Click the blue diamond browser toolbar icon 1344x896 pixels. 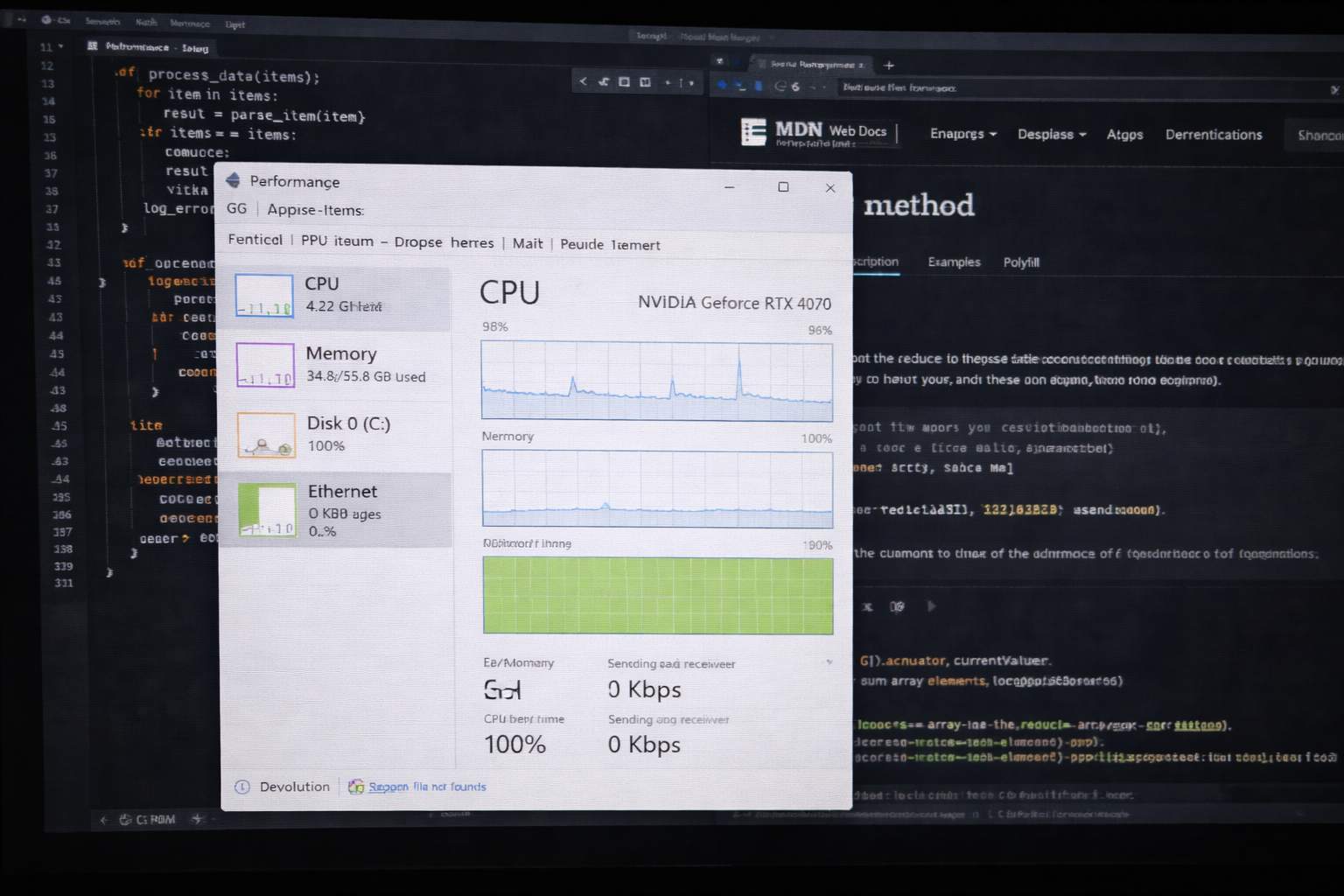click(723, 86)
